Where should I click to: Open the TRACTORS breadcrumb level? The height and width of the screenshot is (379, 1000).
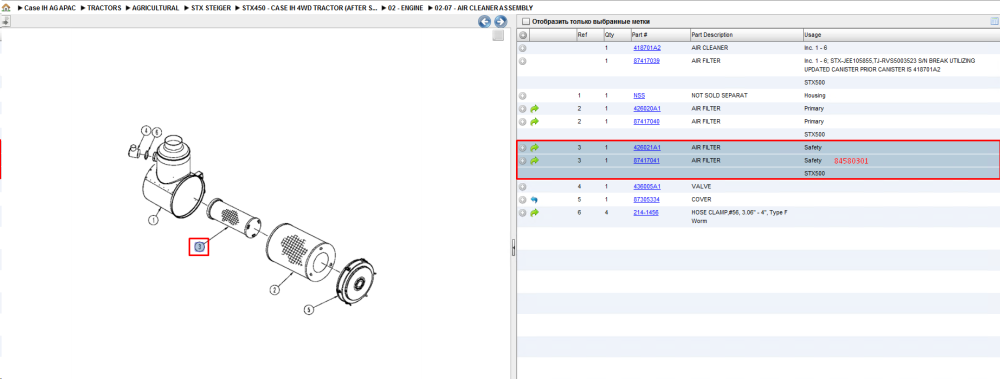pyautogui.click(x=105, y=8)
